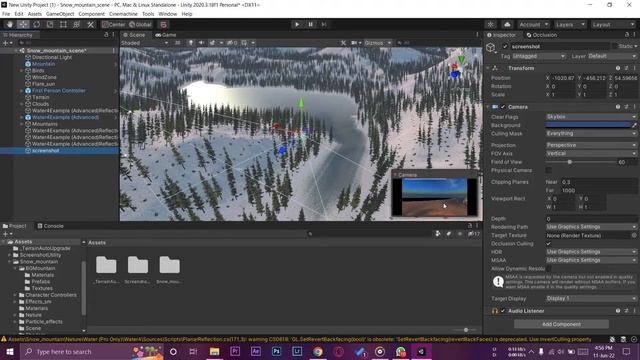
Task: Select the combined Transform tool
Action: [x=77, y=24]
